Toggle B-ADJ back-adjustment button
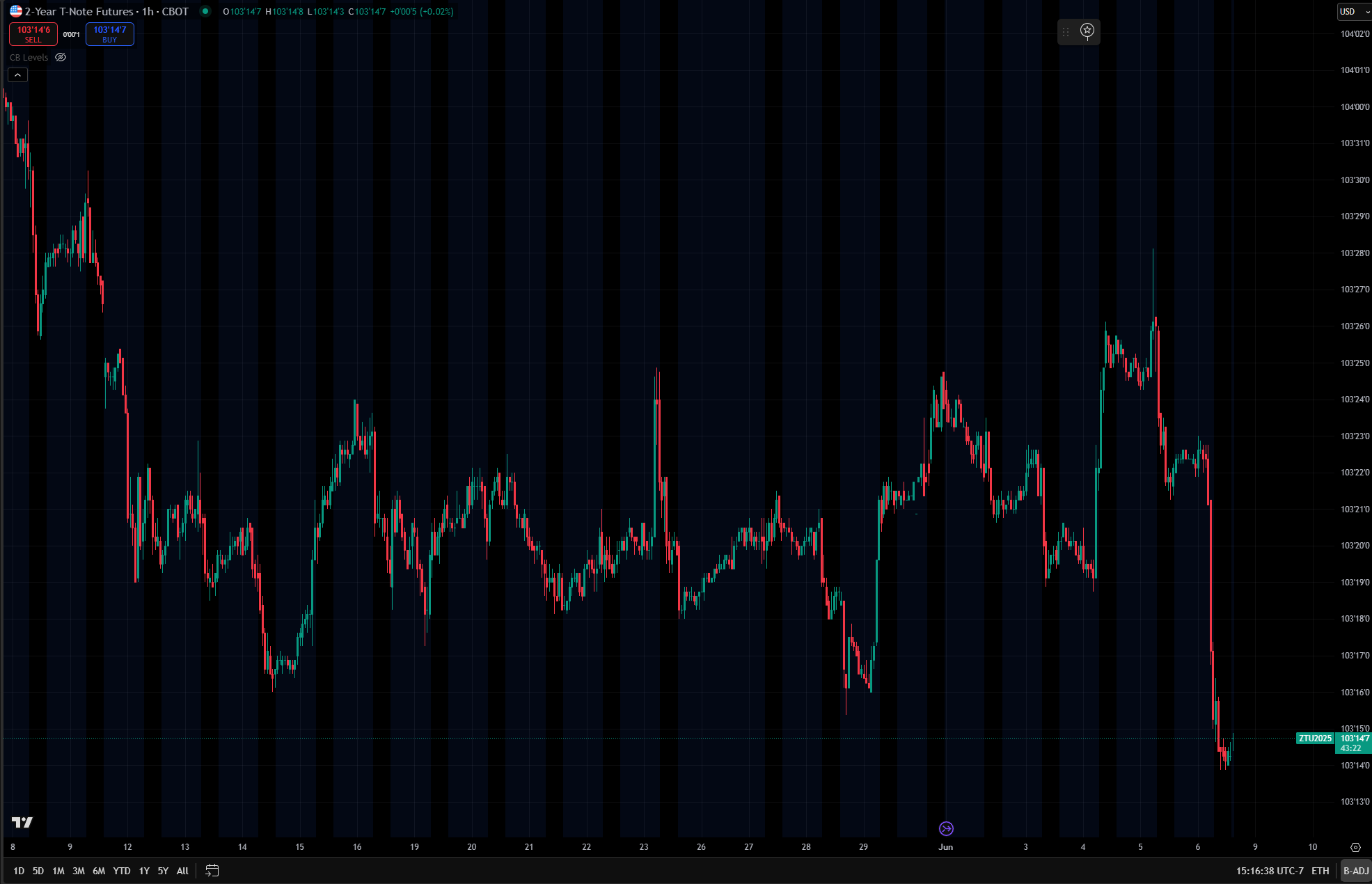The width and height of the screenshot is (1372, 884). tap(1355, 871)
